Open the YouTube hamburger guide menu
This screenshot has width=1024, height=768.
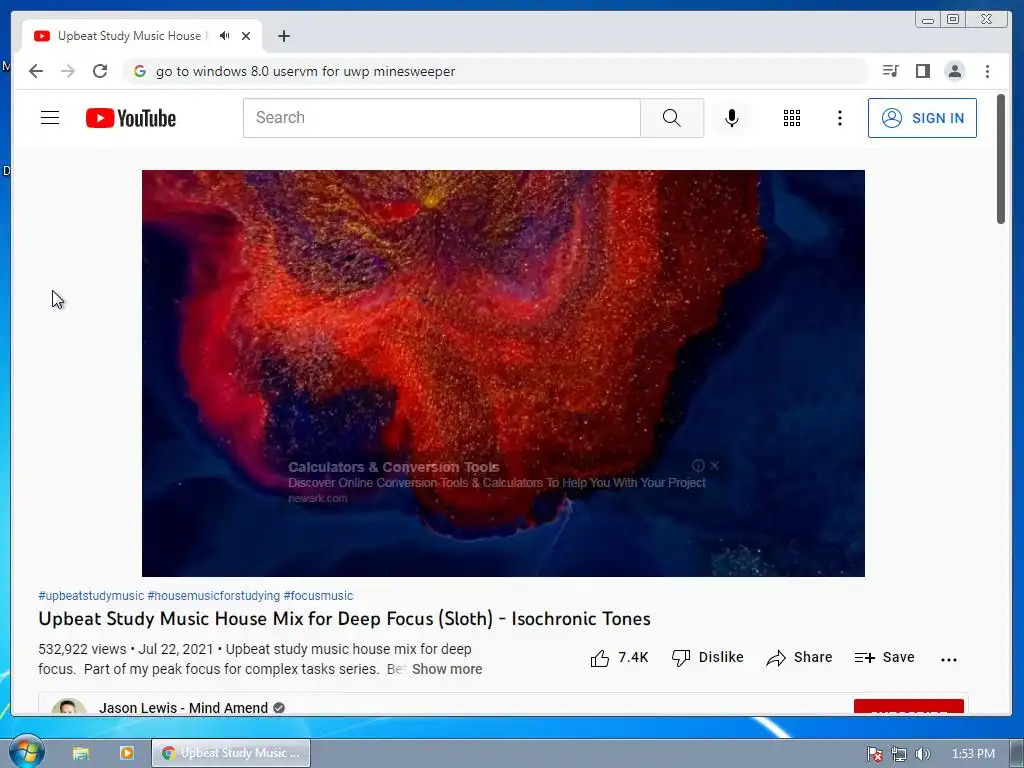[x=50, y=118]
